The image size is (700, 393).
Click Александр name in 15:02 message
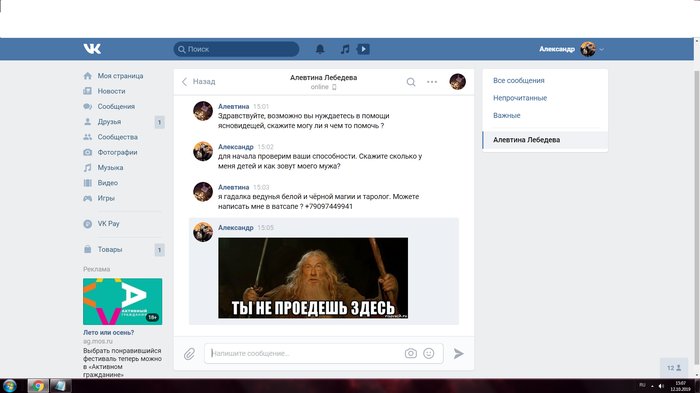point(236,146)
